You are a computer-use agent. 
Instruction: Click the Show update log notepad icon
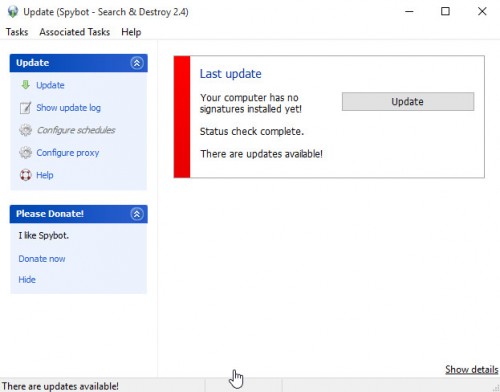[x=25, y=108]
